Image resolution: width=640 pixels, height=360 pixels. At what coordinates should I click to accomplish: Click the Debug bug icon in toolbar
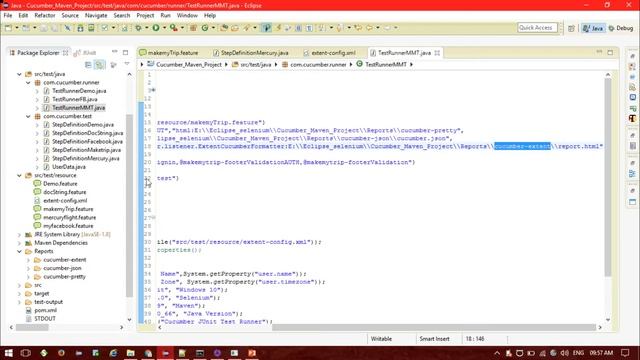point(139,28)
